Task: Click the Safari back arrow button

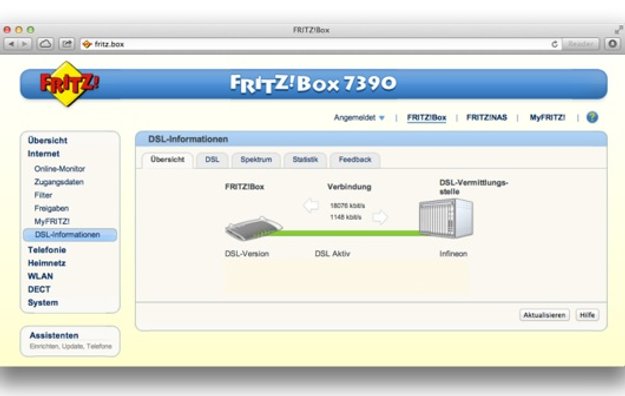Action: [x=11, y=44]
